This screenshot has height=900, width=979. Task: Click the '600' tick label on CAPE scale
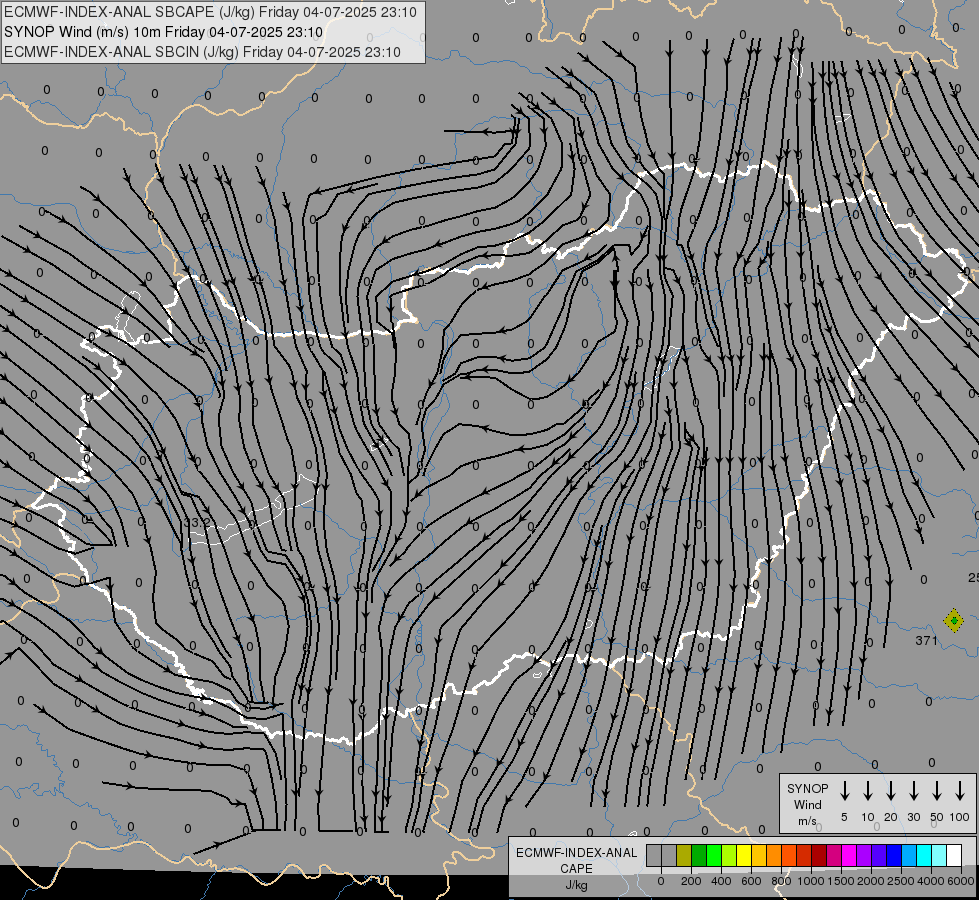click(751, 881)
